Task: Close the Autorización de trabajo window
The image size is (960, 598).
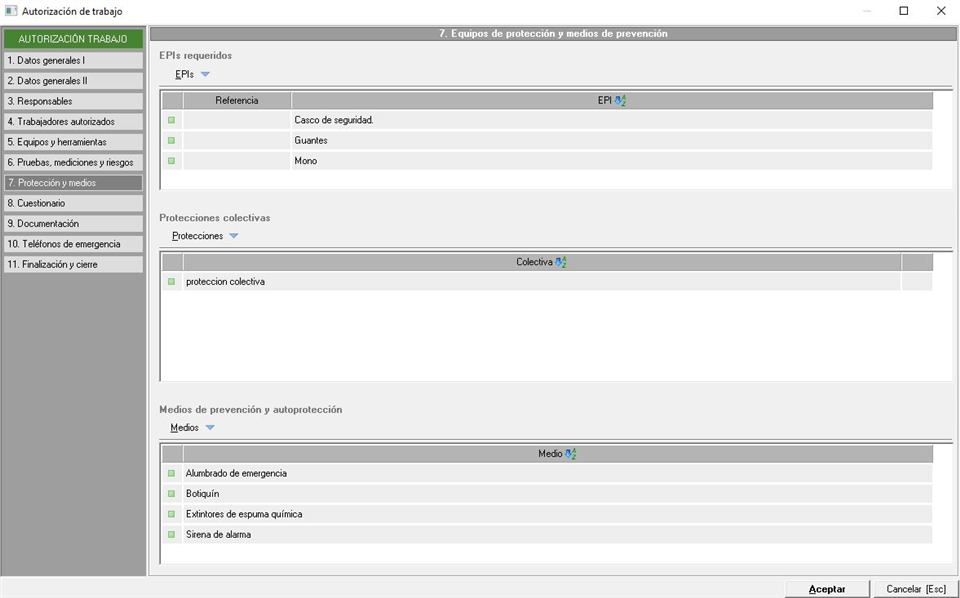Action: (x=941, y=11)
